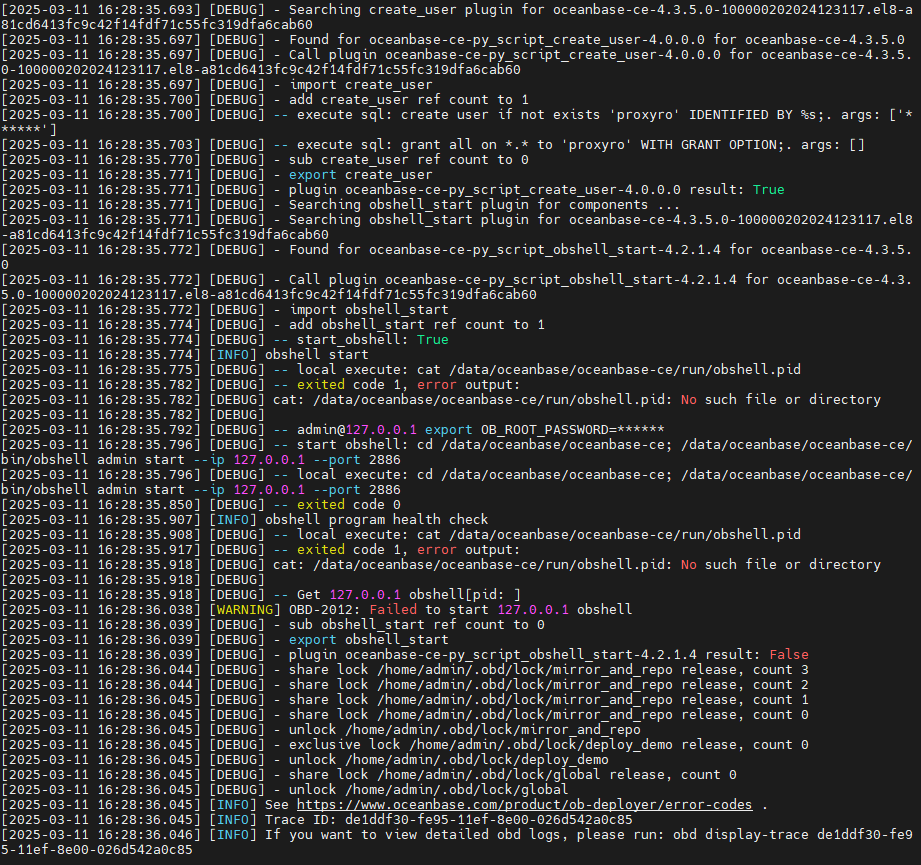921x865 pixels.
Task: Click 'Call plugin oceanbase-ce-py_script_create_user-4.0.0.0' line
Action: 457,62
